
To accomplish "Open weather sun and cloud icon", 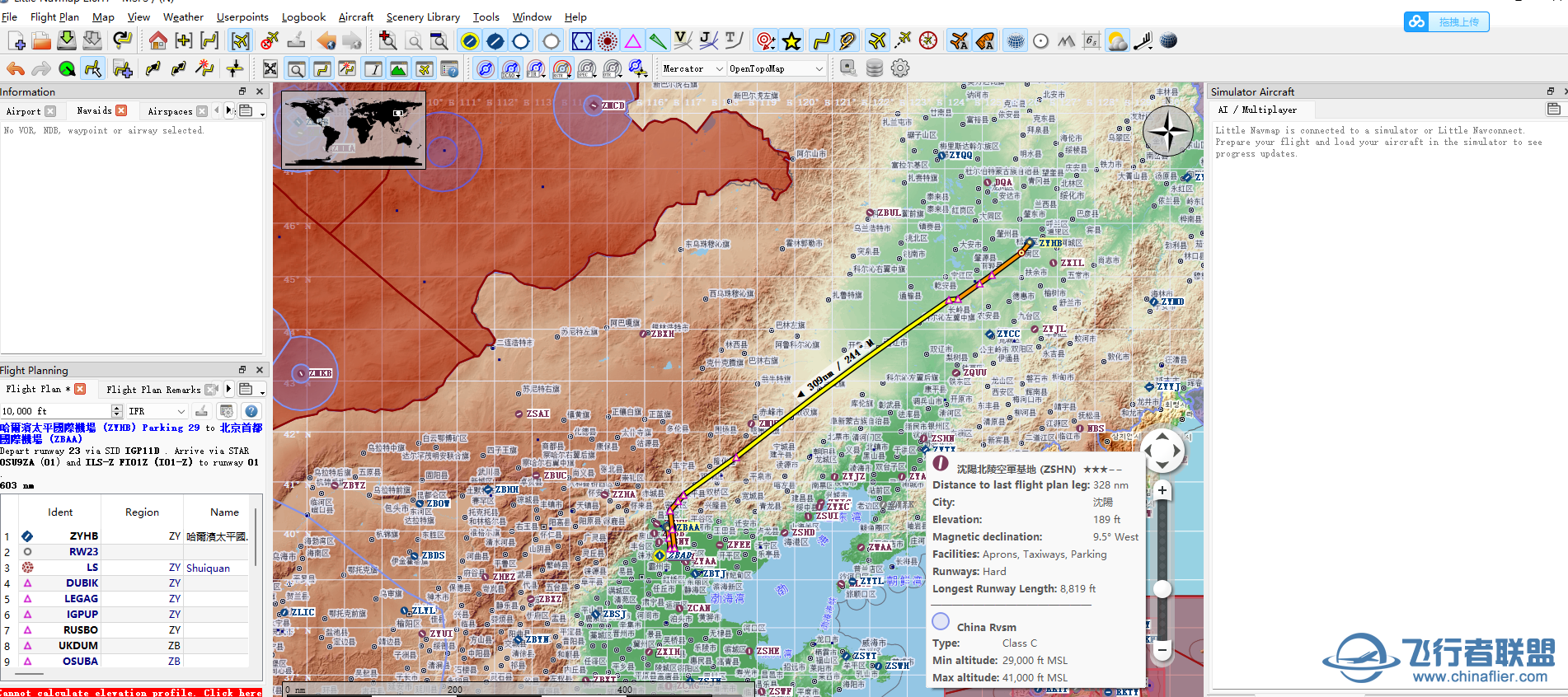I will coord(1117,40).
